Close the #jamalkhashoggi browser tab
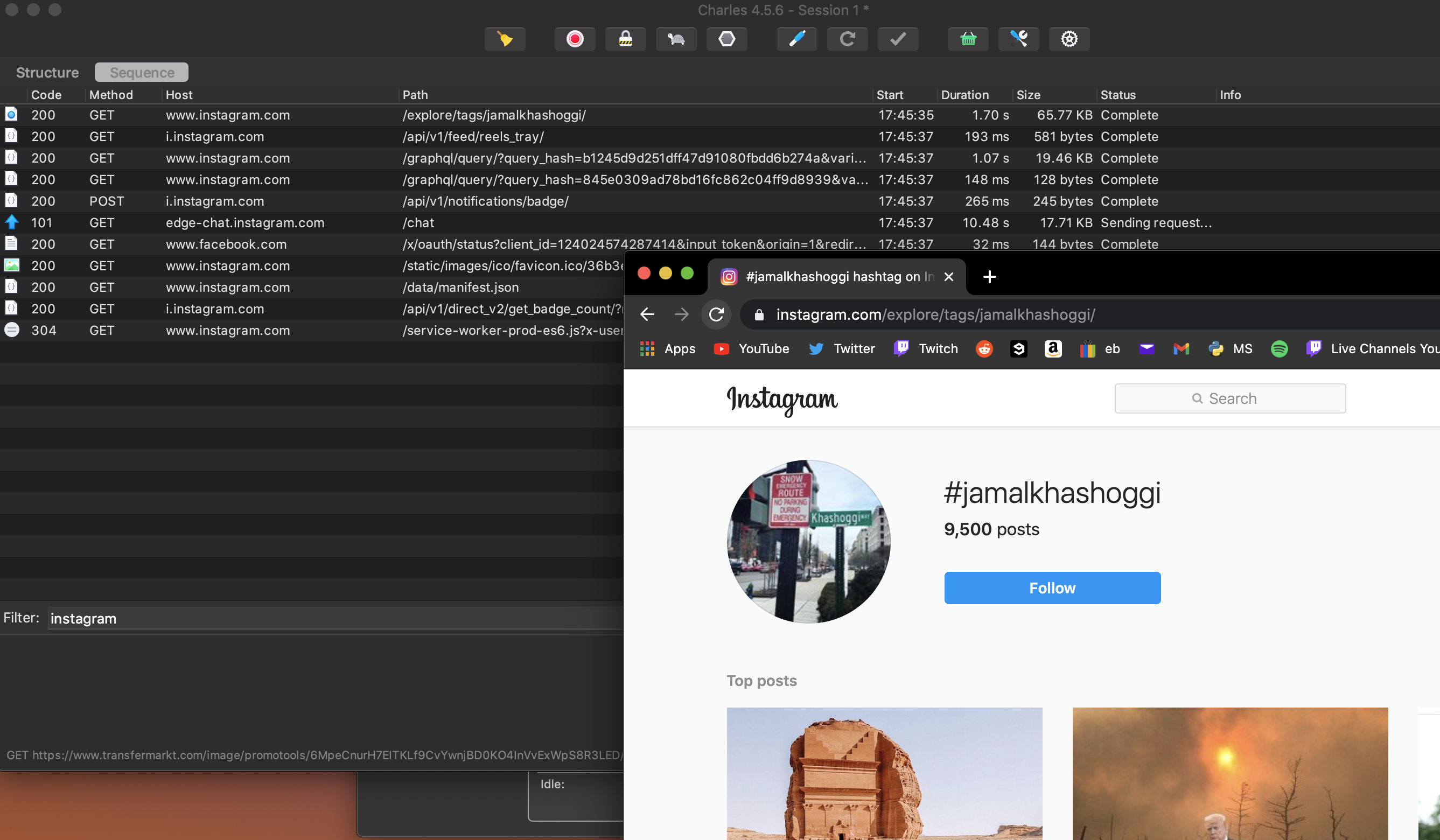 (948, 277)
